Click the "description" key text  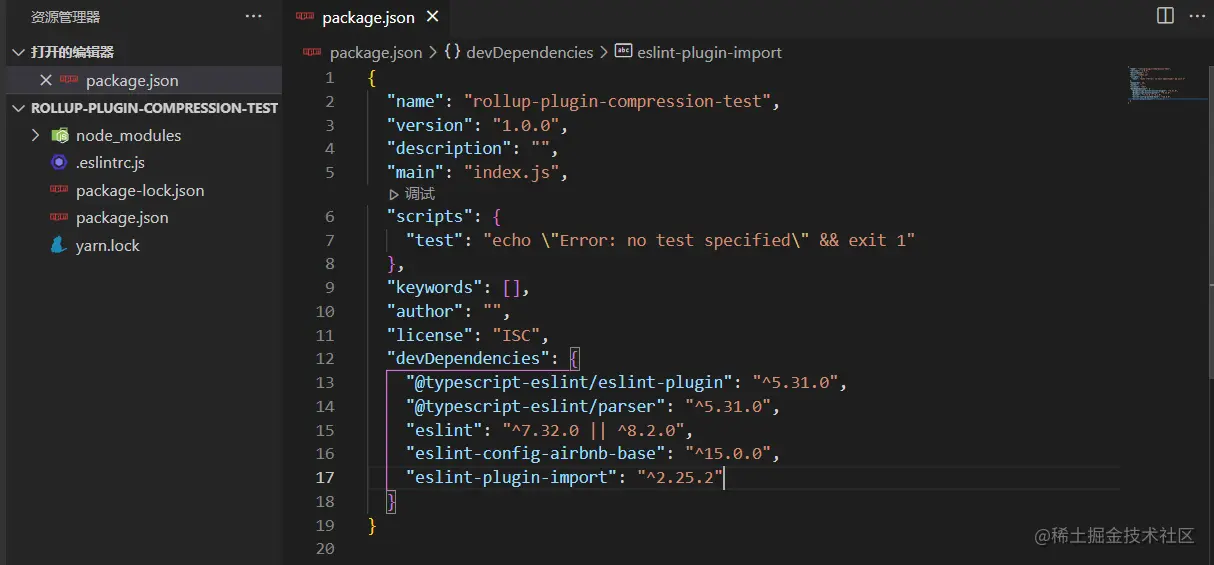(450, 149)
